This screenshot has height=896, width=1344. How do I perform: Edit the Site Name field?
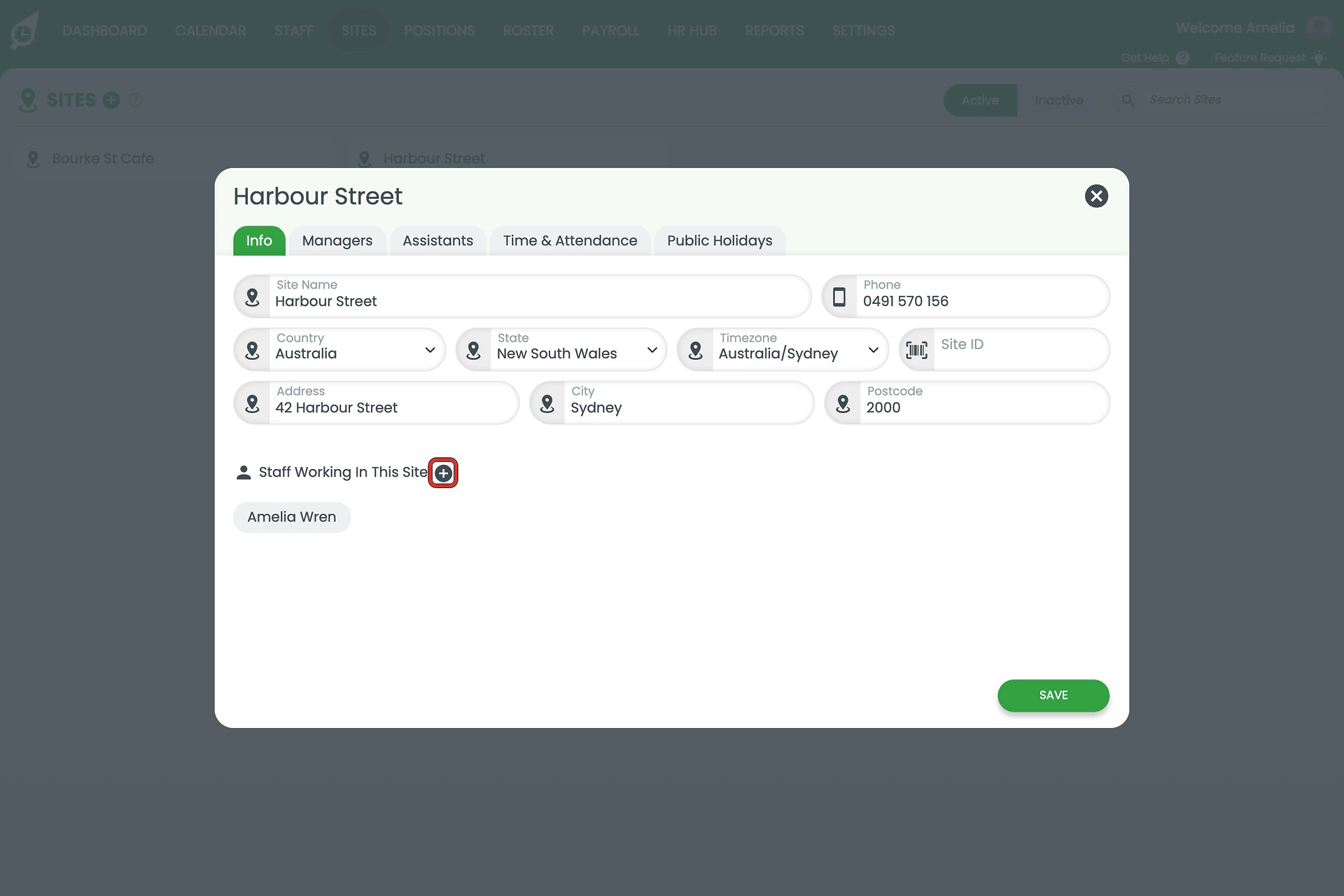tap(522, 296)
